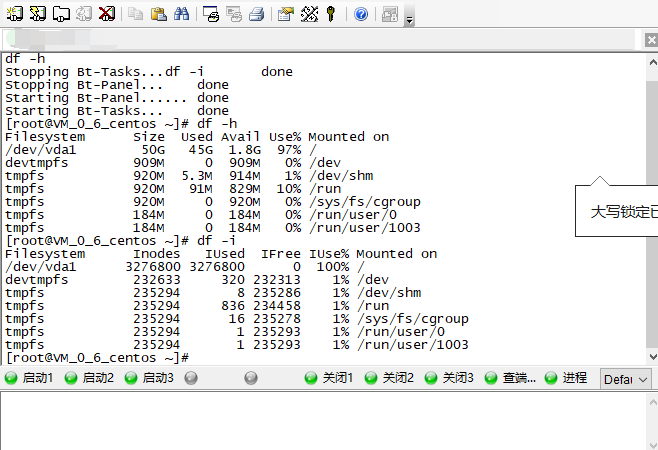Viewport: 658px width, 450px height.
Task: Click the 'Inodes' column header
Action: [157, 254]
